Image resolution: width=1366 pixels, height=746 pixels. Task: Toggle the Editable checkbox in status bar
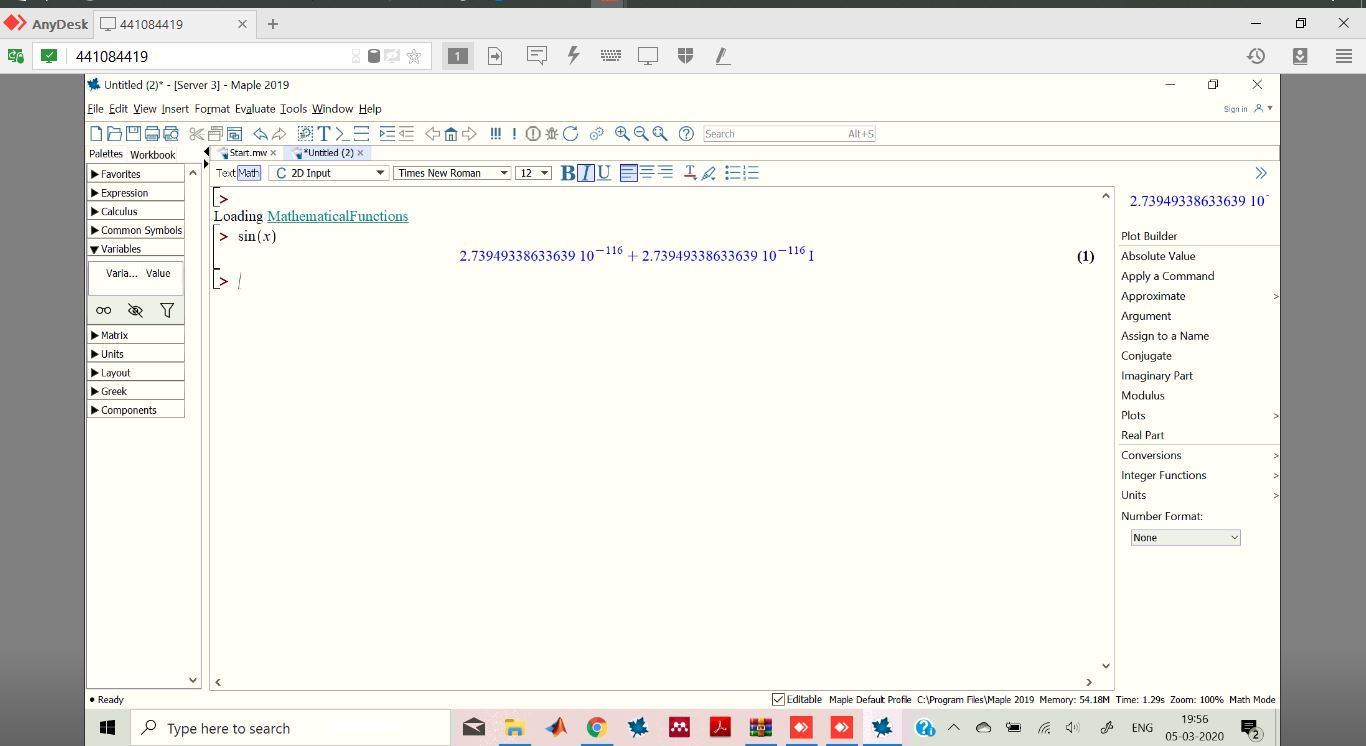pos(779,700)
